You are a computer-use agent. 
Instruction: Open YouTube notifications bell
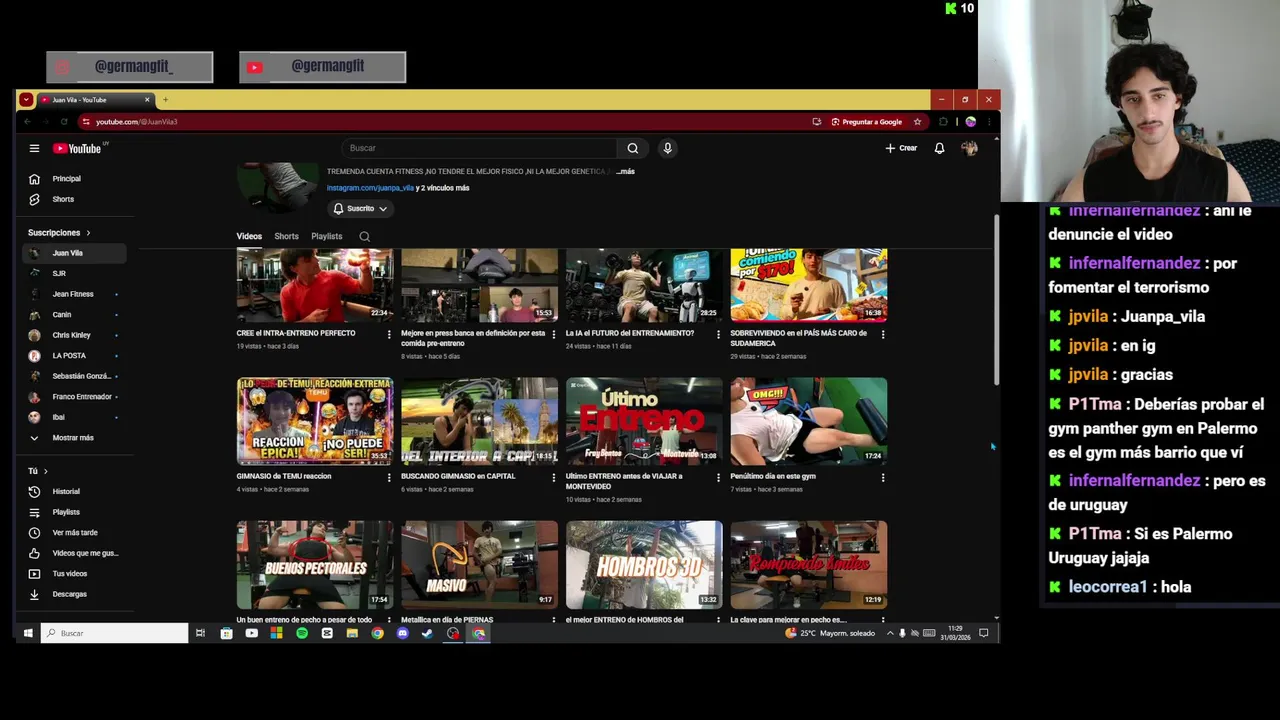click(x=939, y=148)
